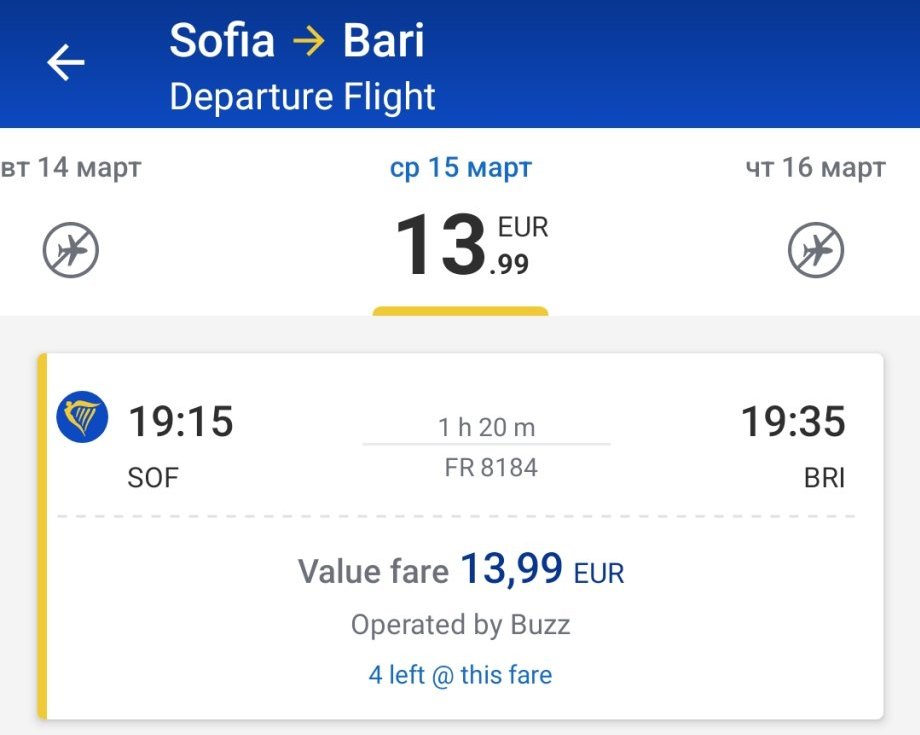920x735 pixels.
Task: Tap the 13.99 EUR price for 15 март
Action: [x=470, y=245]
